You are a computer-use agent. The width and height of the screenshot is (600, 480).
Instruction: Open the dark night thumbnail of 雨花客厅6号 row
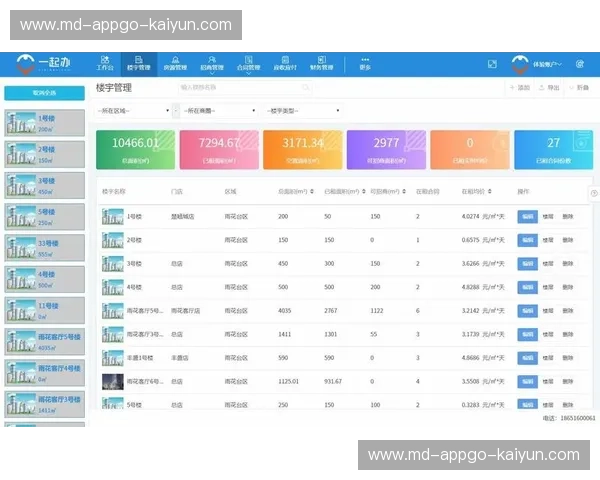click(113, 382)
